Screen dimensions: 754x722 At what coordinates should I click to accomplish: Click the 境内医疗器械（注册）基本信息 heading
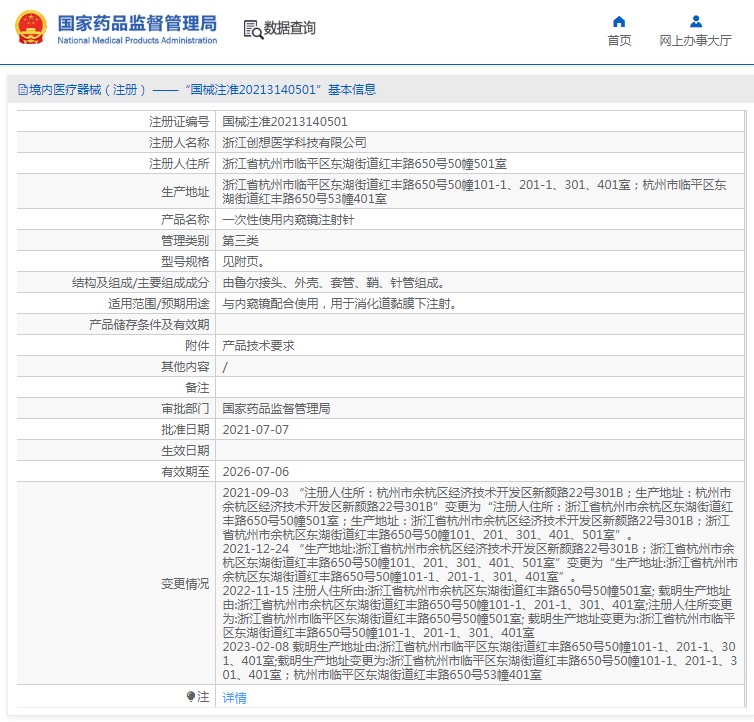197,89
